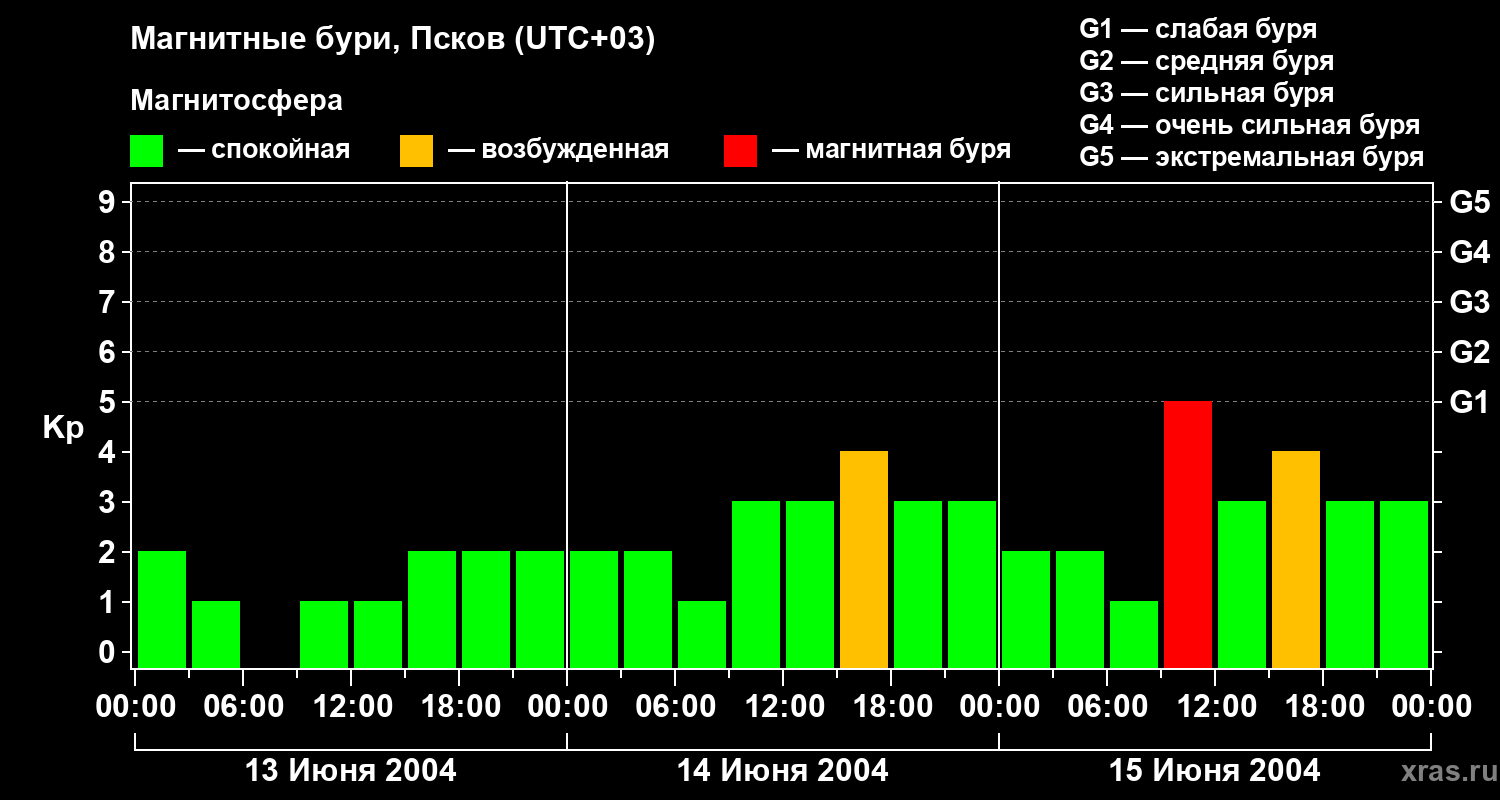The image size is (1500, 800).
Task: Click the '15 Июня 2004' date label
Action: tap(1215, 771)
